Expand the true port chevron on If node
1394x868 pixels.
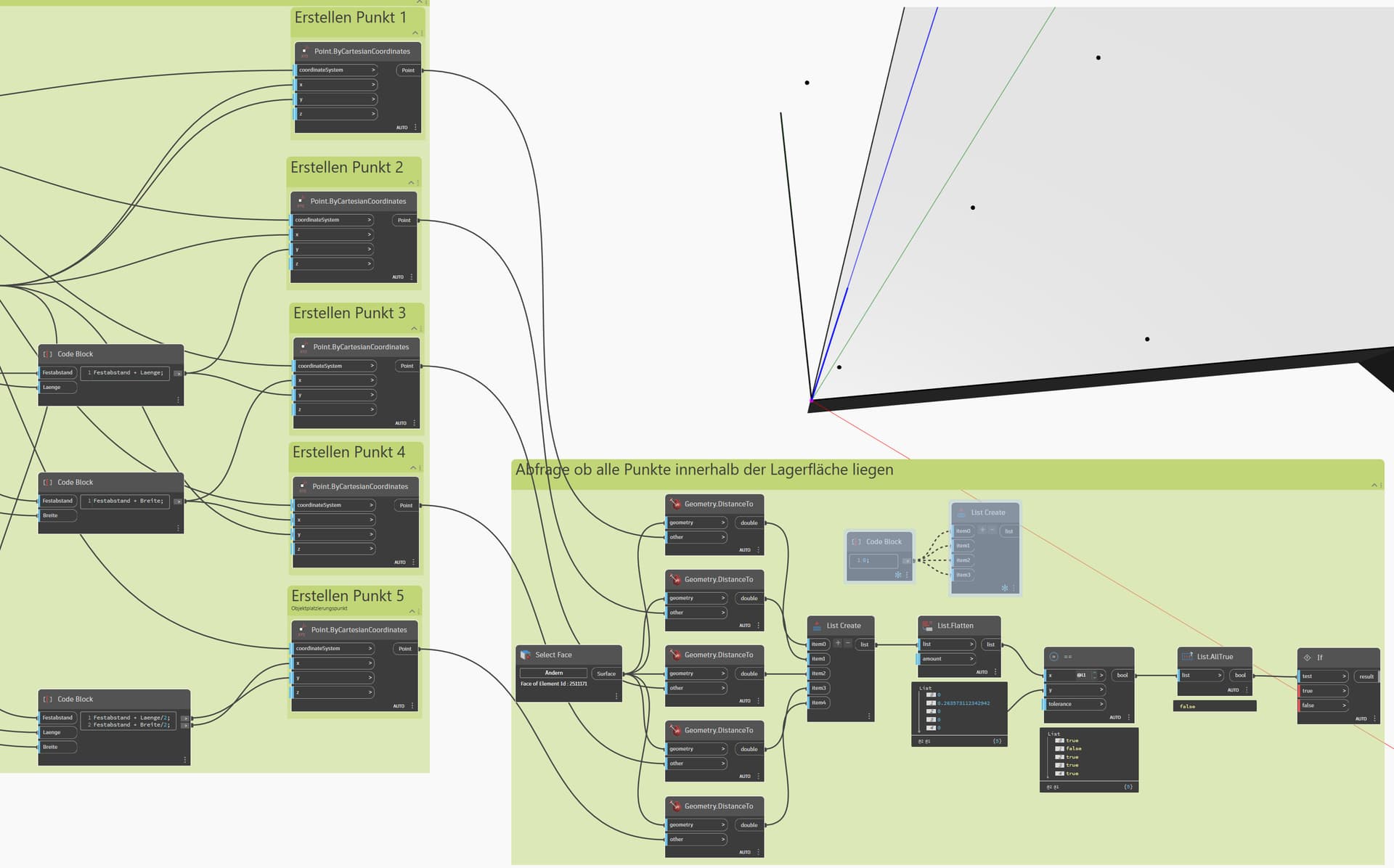(x=1344, y=691)
